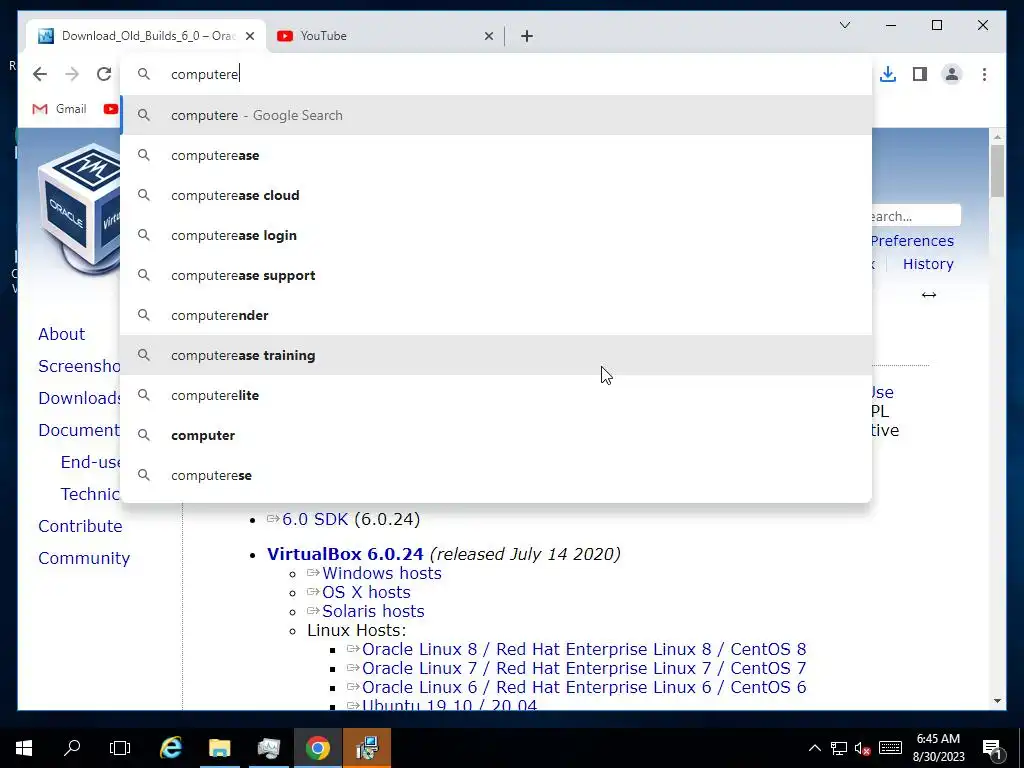Download VirtualBox 6.0.24 for Solaris hosts
Screen dimensions: 1024x768
[x=373, y=611]
